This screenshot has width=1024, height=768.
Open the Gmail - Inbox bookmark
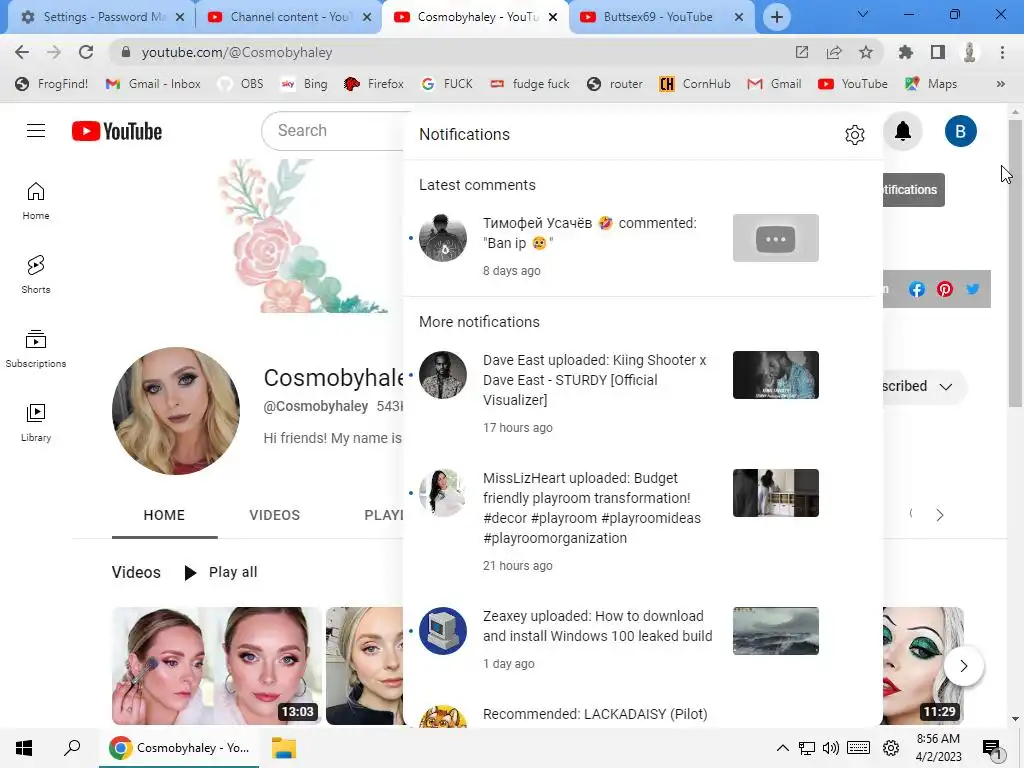(153, 84)
